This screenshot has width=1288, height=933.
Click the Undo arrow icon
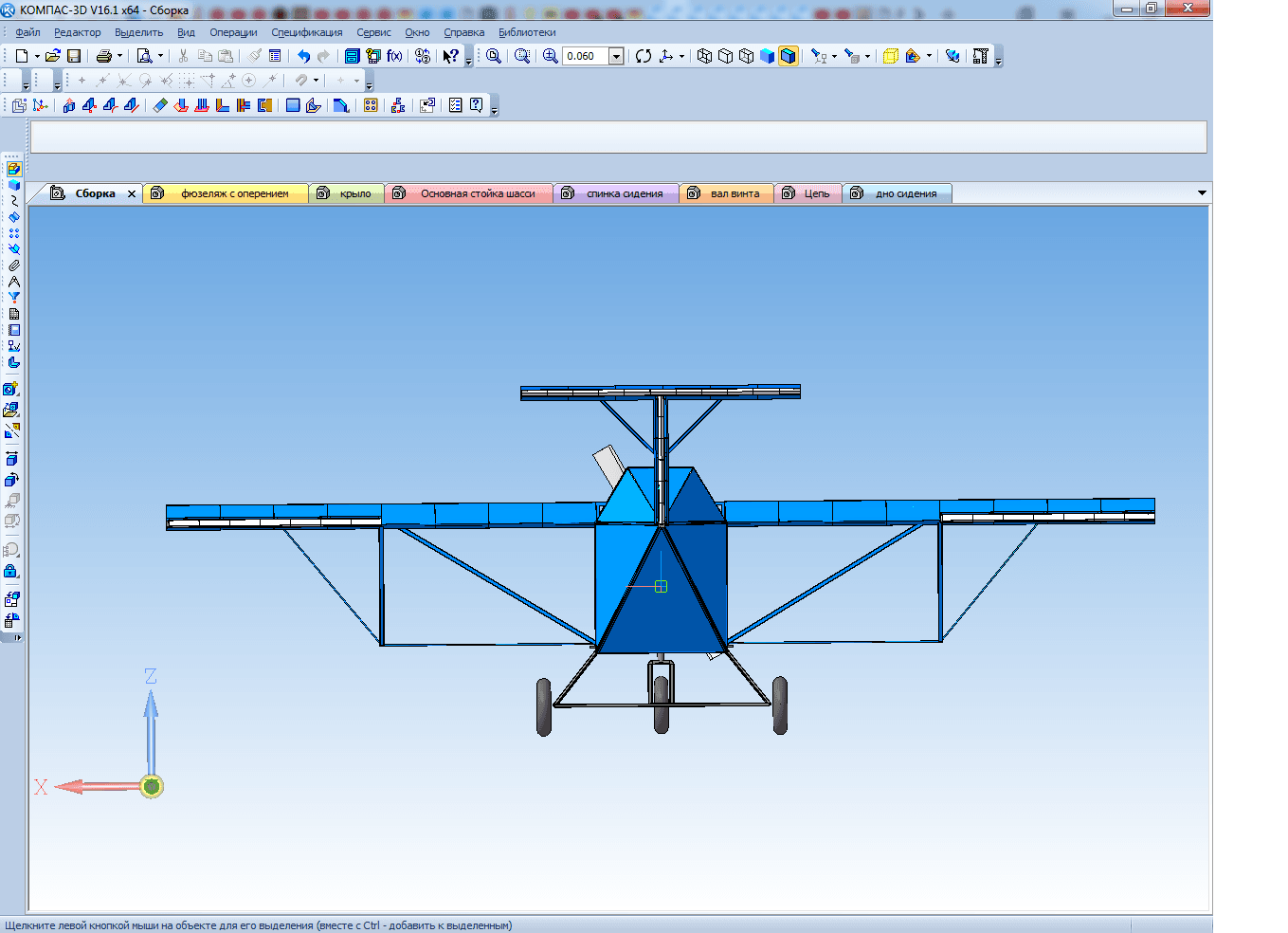(x=303, y=56)
